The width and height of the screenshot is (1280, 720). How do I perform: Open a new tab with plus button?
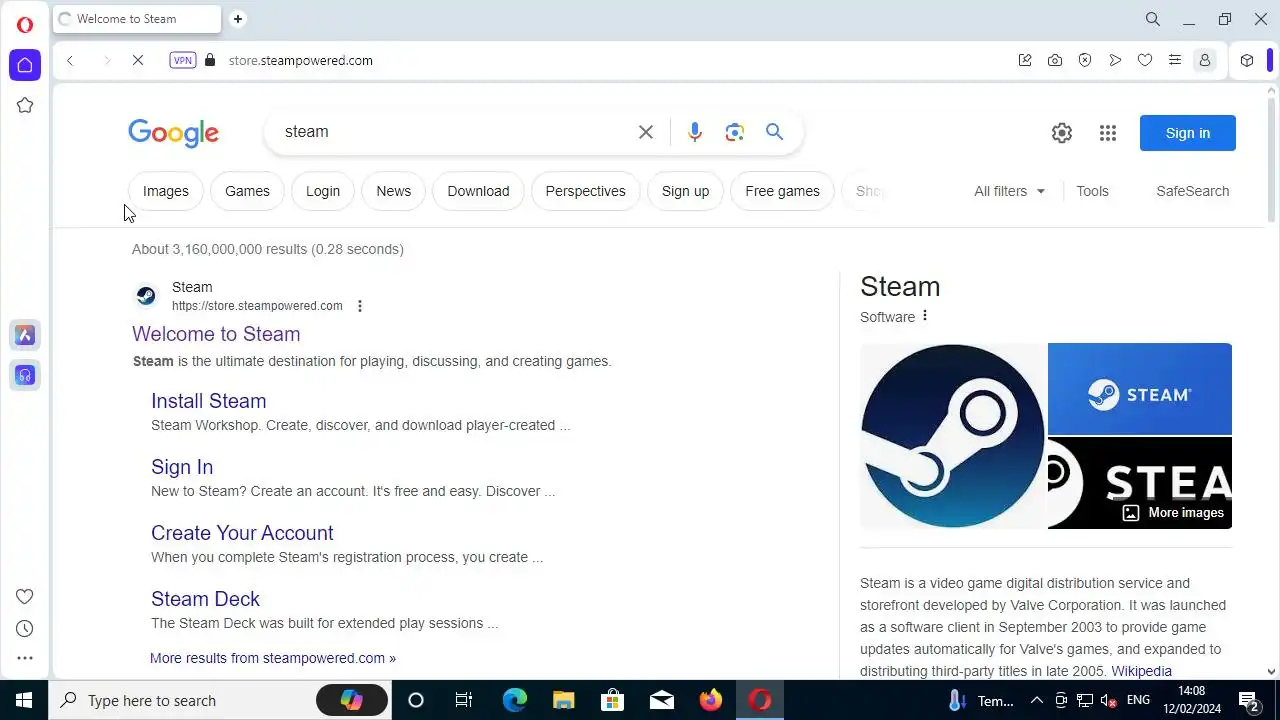[x=238, y=19]
